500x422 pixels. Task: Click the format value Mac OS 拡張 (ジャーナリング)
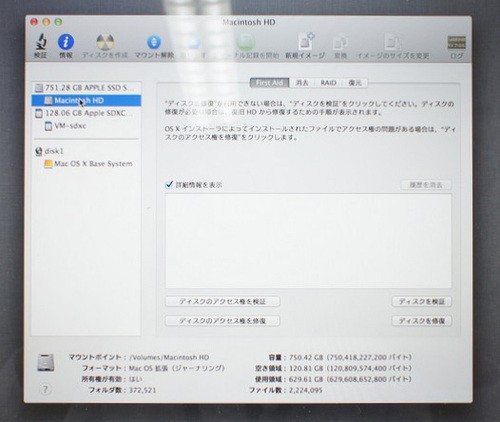point(177,368)
